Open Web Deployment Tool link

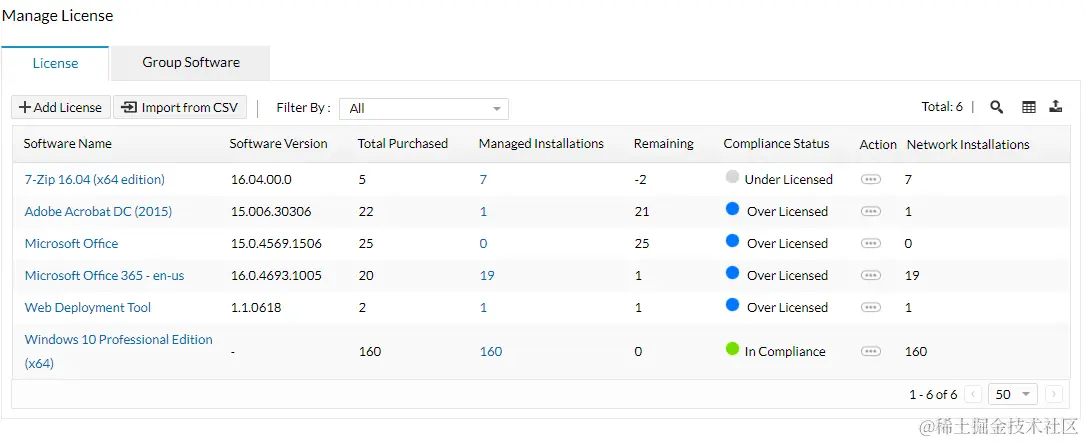(88, 307)
